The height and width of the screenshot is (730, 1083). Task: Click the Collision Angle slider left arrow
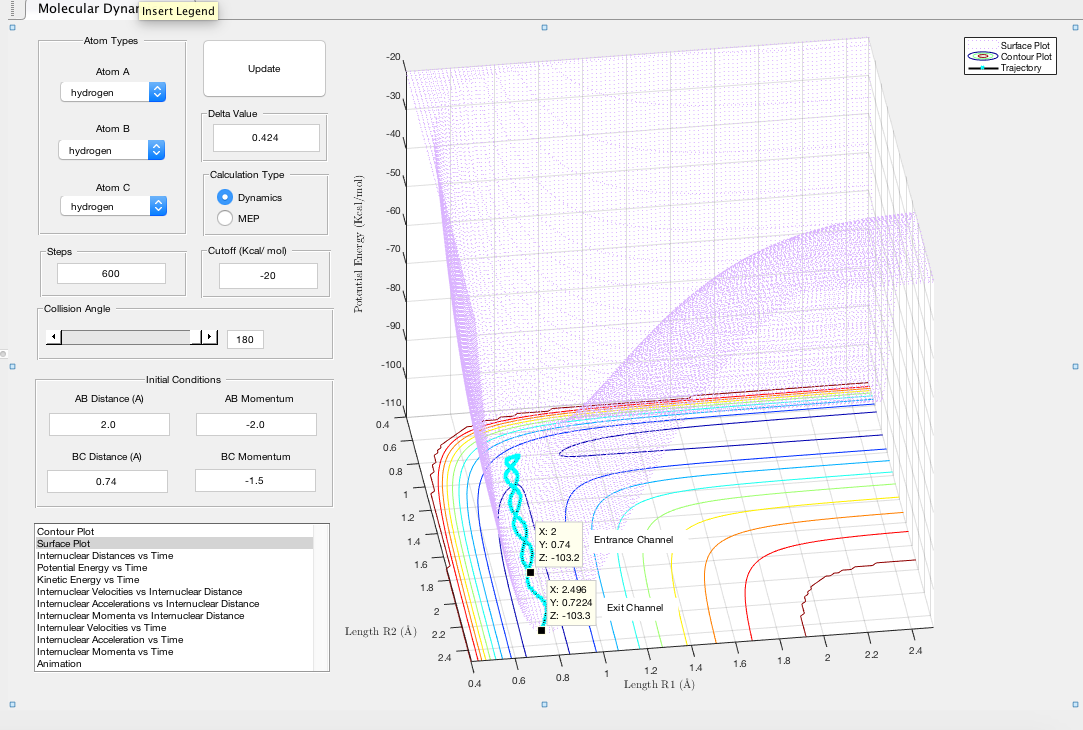coord(52,338)
